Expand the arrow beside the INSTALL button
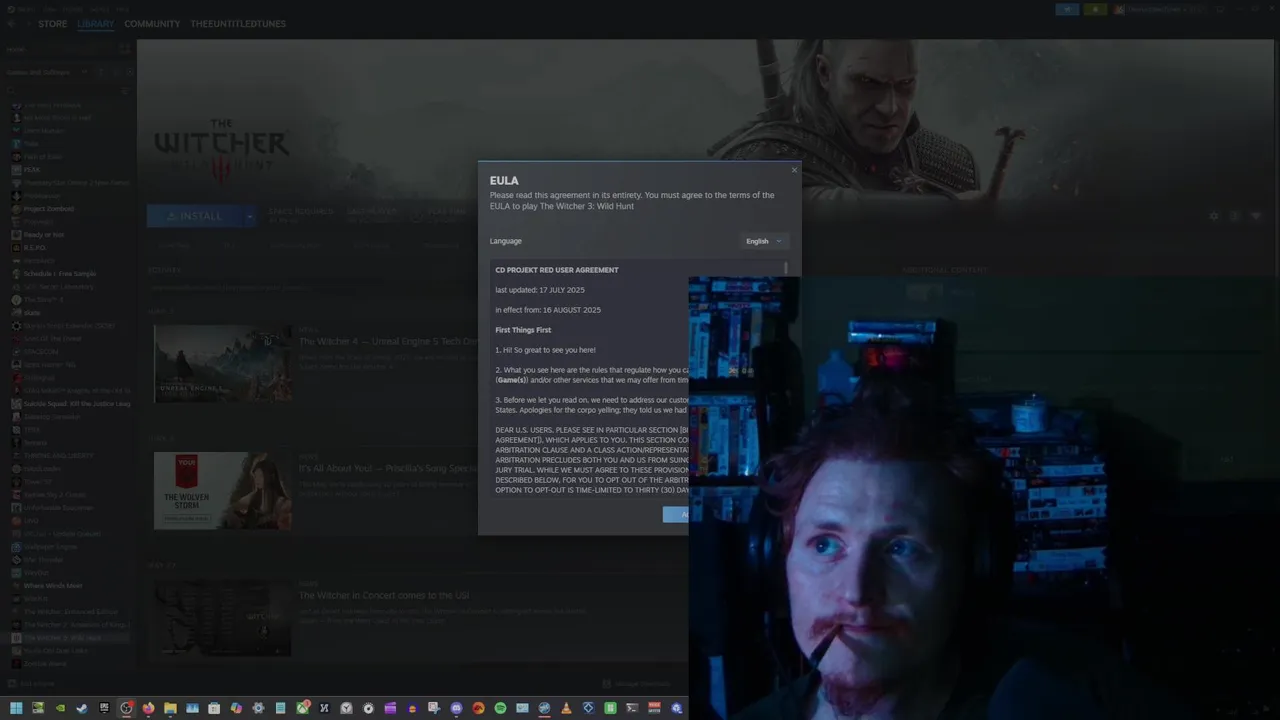The height and width of the screenshot is (720, 1280). click(250, 216)
